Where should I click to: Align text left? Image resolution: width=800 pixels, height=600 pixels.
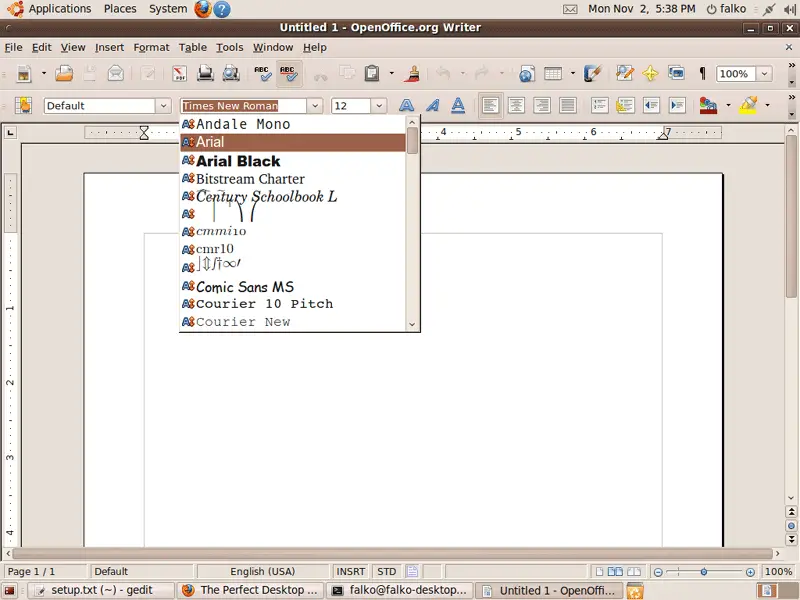[x=490, y=106]
